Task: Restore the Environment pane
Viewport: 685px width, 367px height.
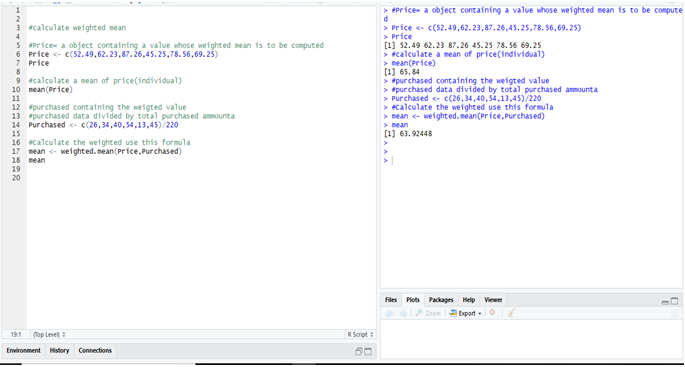Action: click(x=359, y=351)
